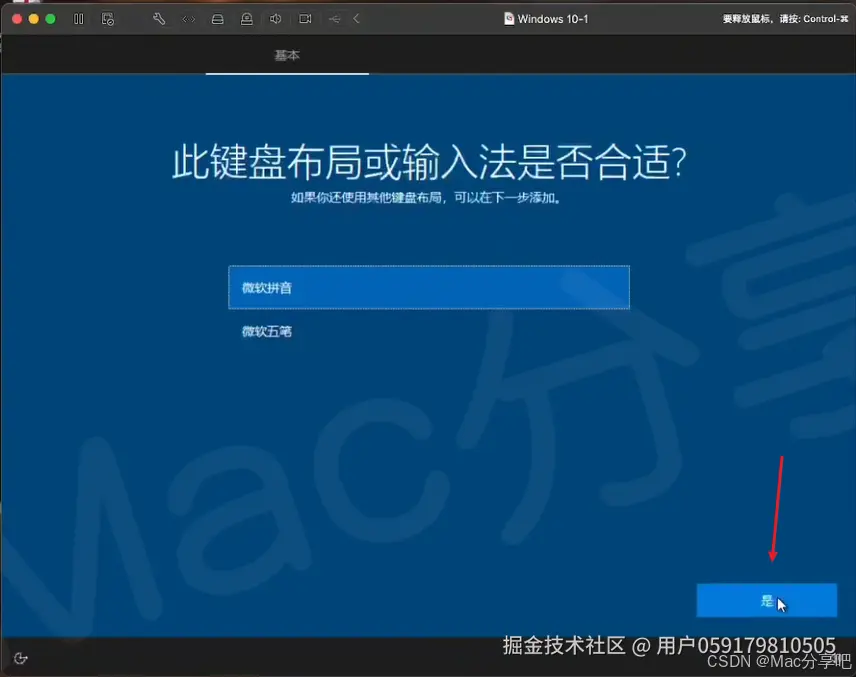856x677 pixels.
Task: Click the sound output icon in the toolbar
Action: coord(276,18)
